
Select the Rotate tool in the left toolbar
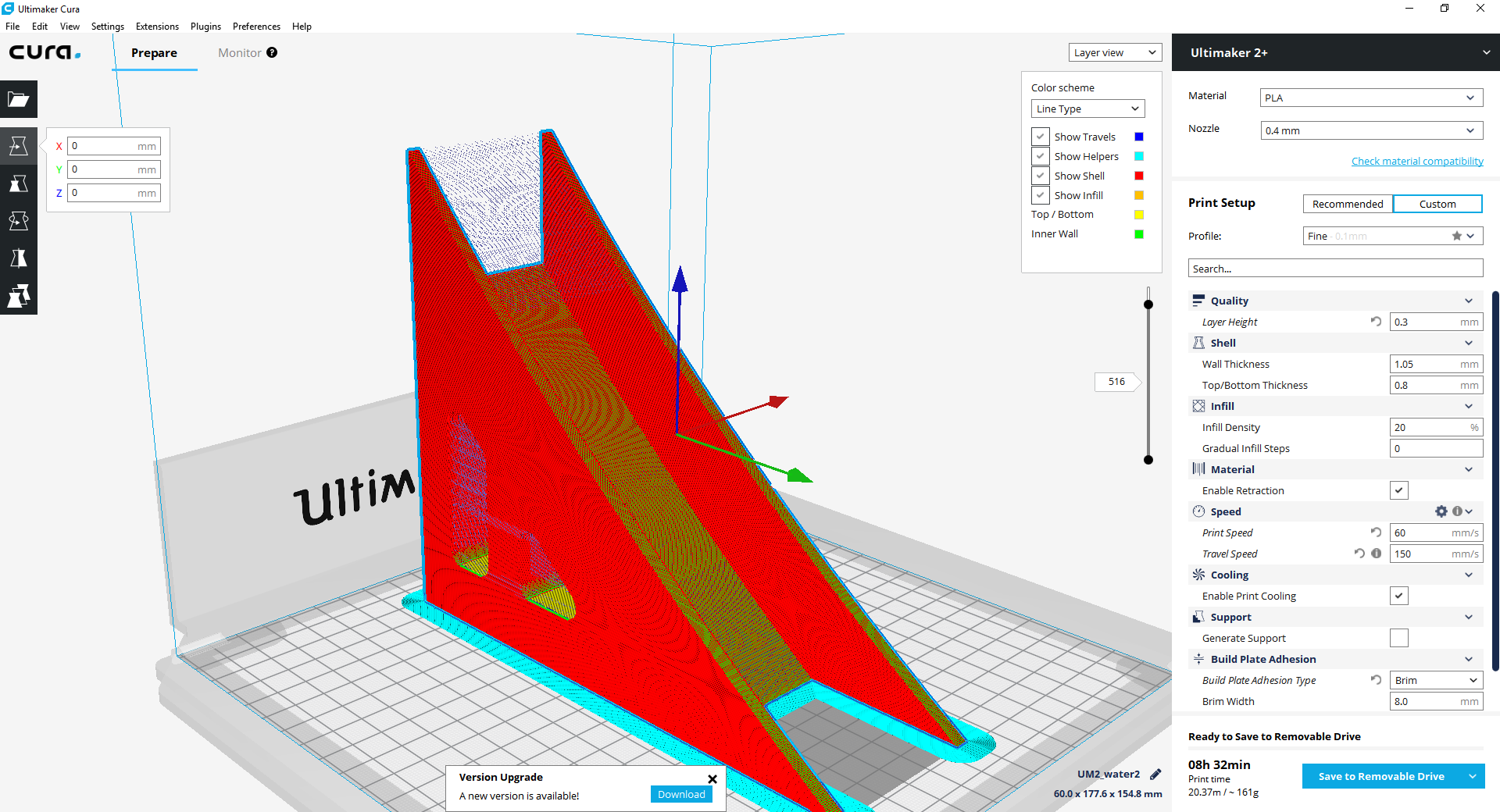coord(19,221)
